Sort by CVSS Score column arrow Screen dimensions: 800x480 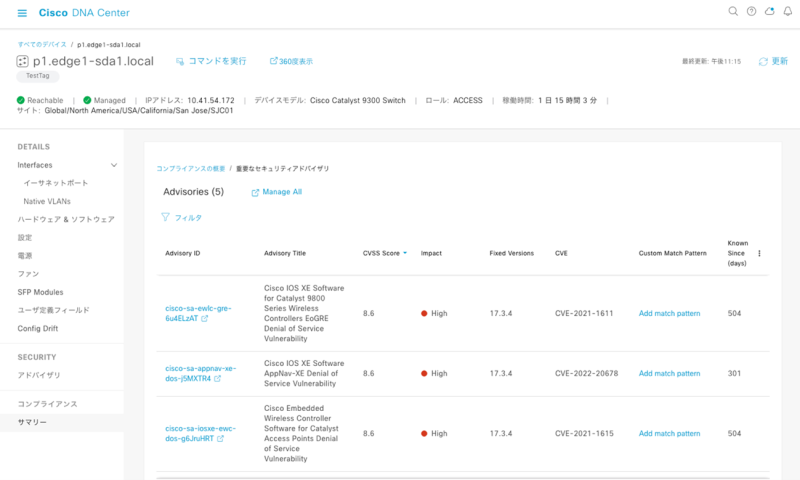405,253
